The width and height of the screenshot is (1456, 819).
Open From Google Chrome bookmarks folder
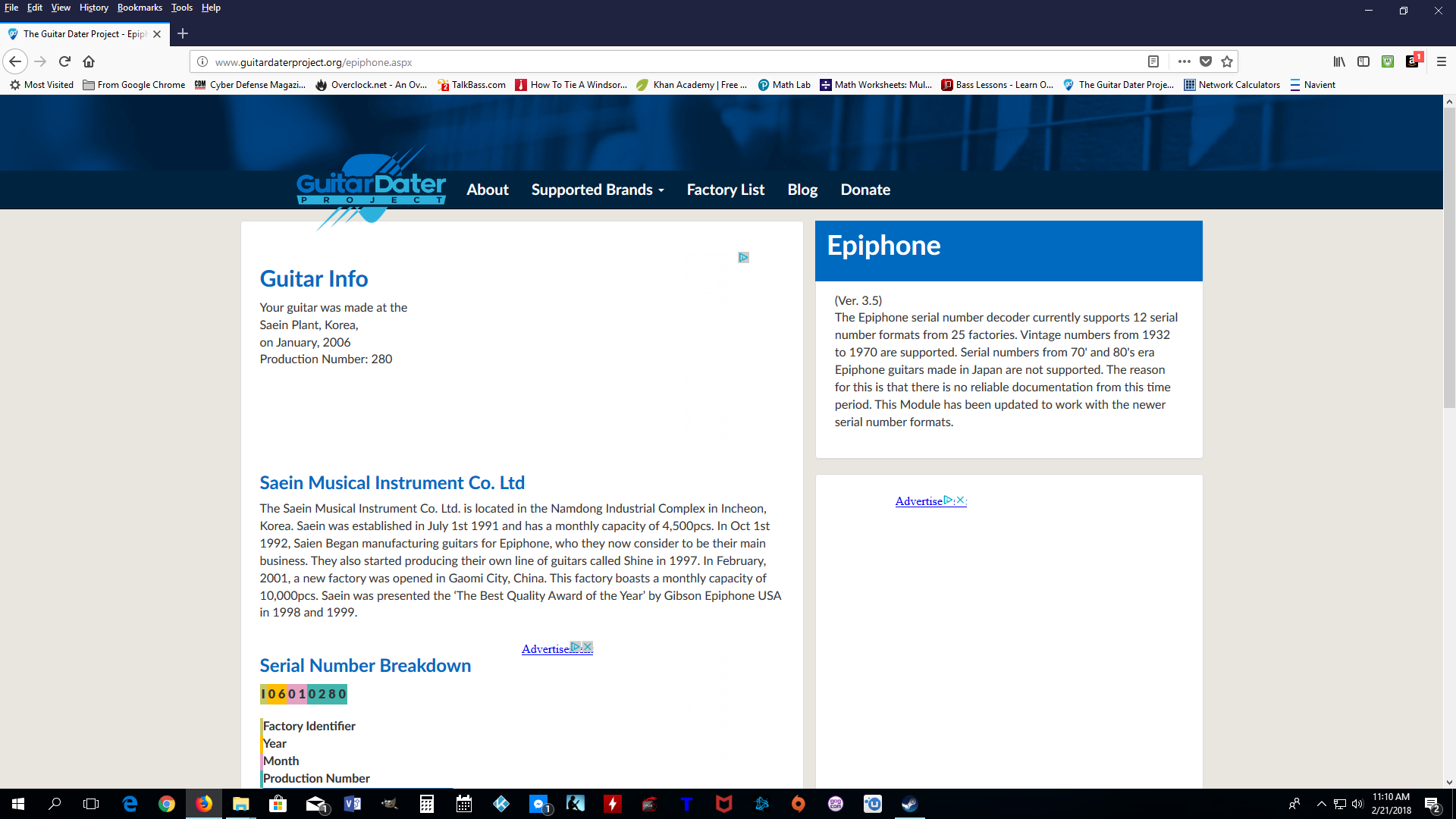pyautogui.click(x=134, y=85)
